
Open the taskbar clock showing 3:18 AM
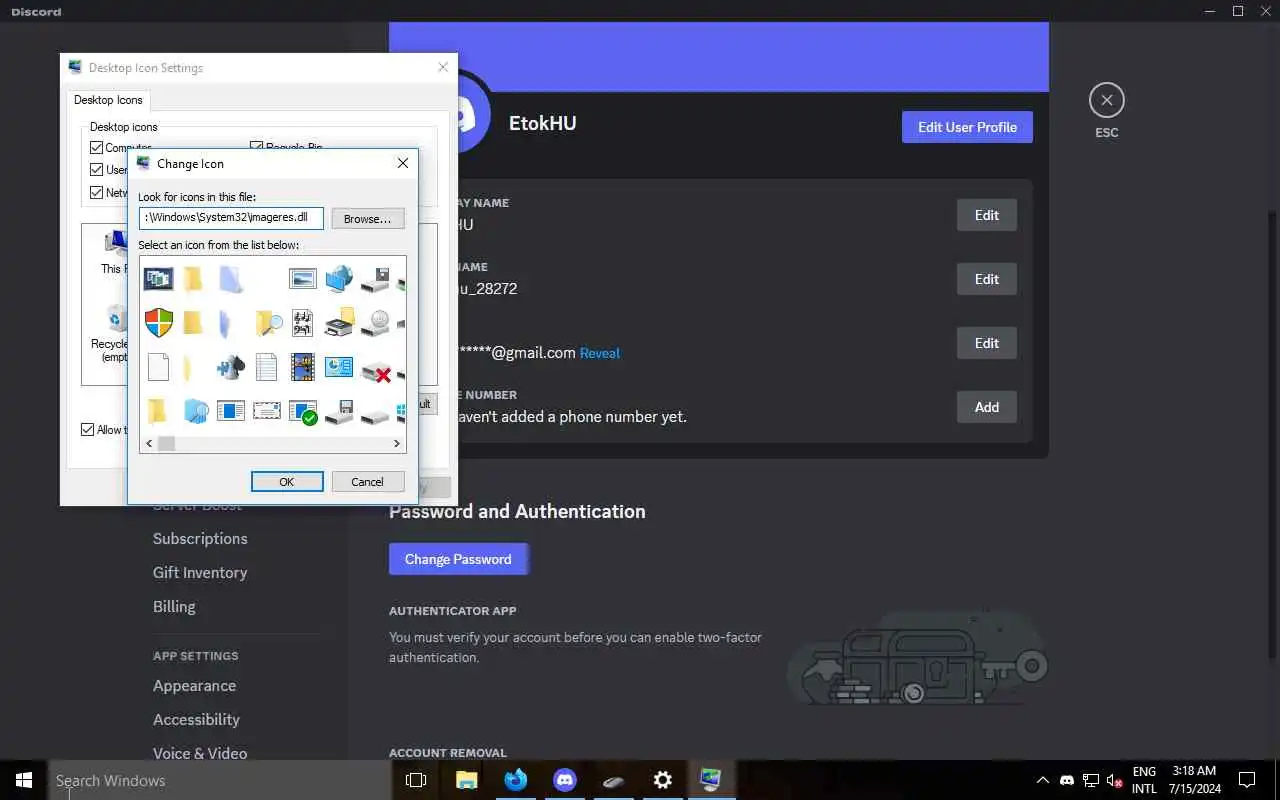click(1194, 780)
